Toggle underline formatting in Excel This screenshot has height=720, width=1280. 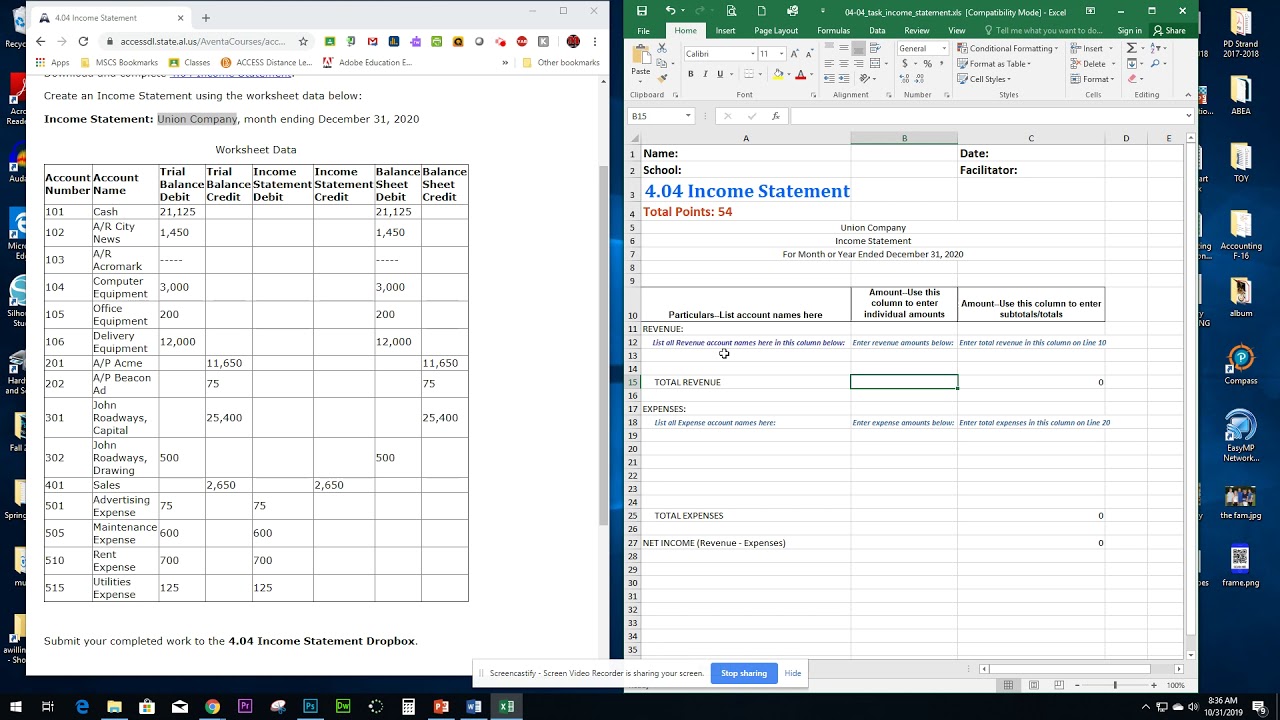click(x=720, y=74)
